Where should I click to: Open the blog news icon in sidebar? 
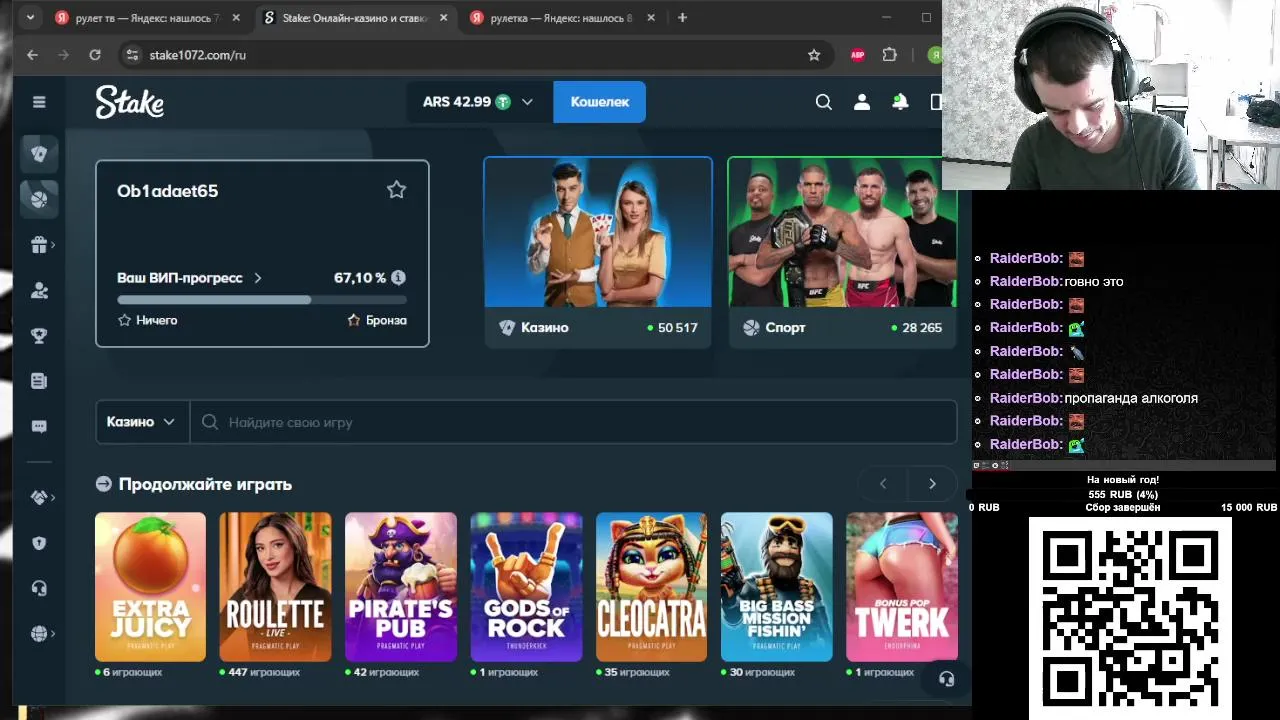39,381
